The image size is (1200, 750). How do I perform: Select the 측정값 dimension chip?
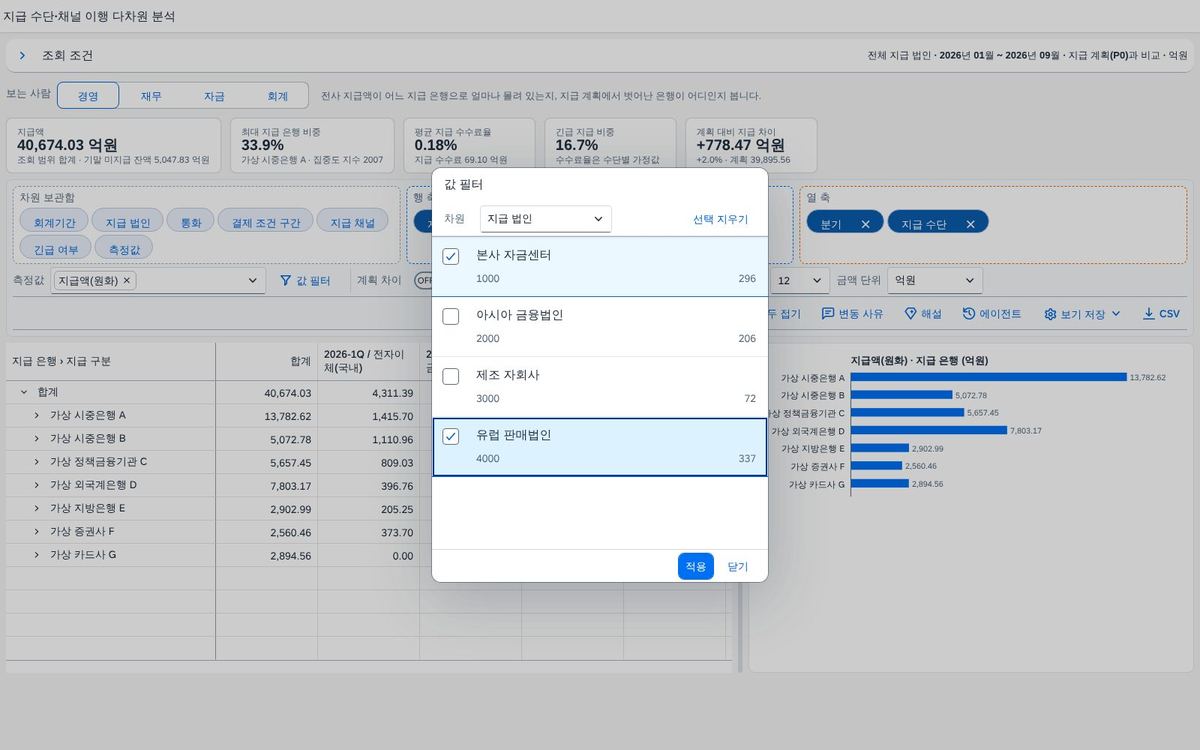point(124,248)
